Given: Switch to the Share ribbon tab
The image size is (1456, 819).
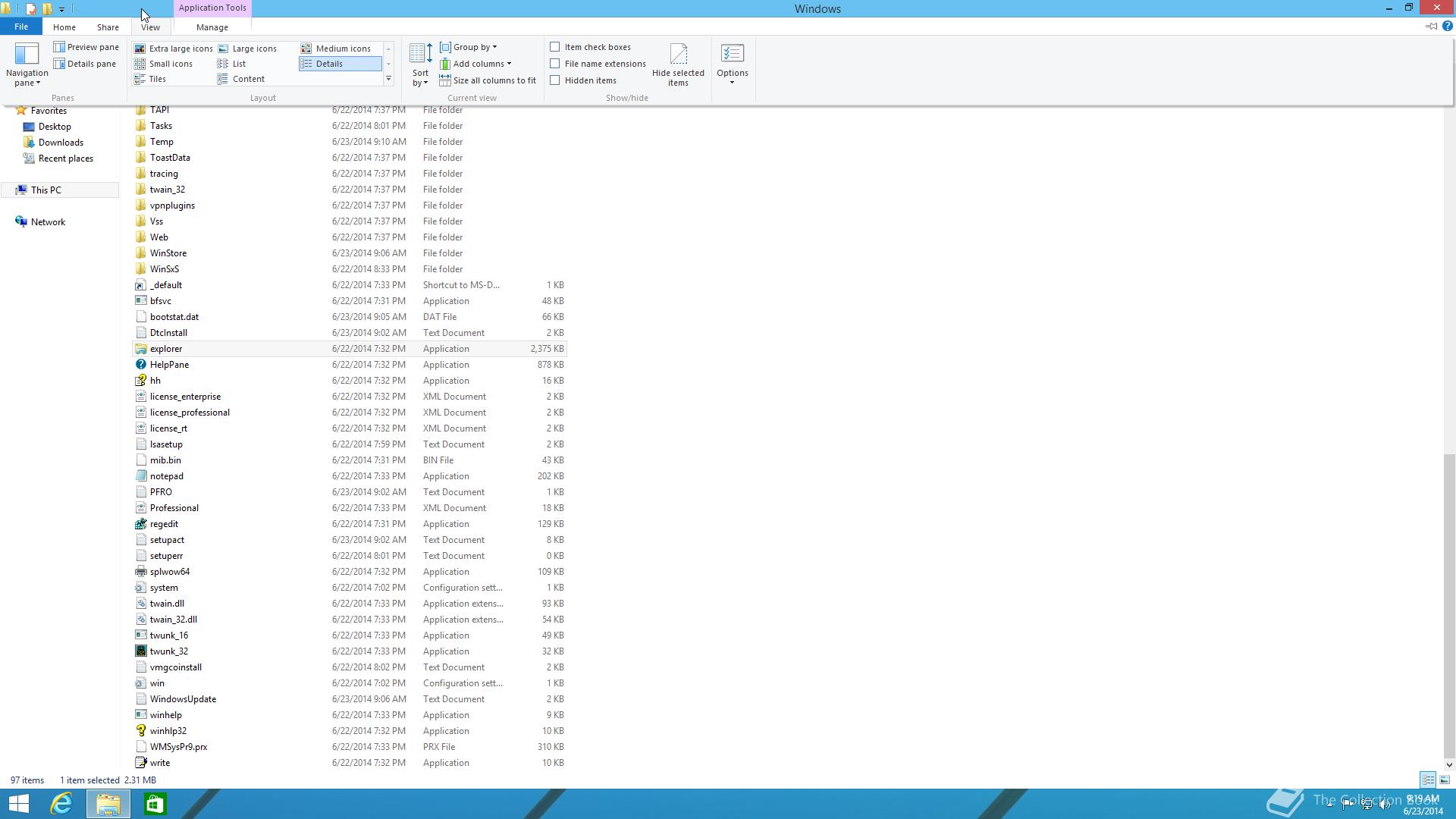Looking at the screenshot, I should (x=108, y=27).
